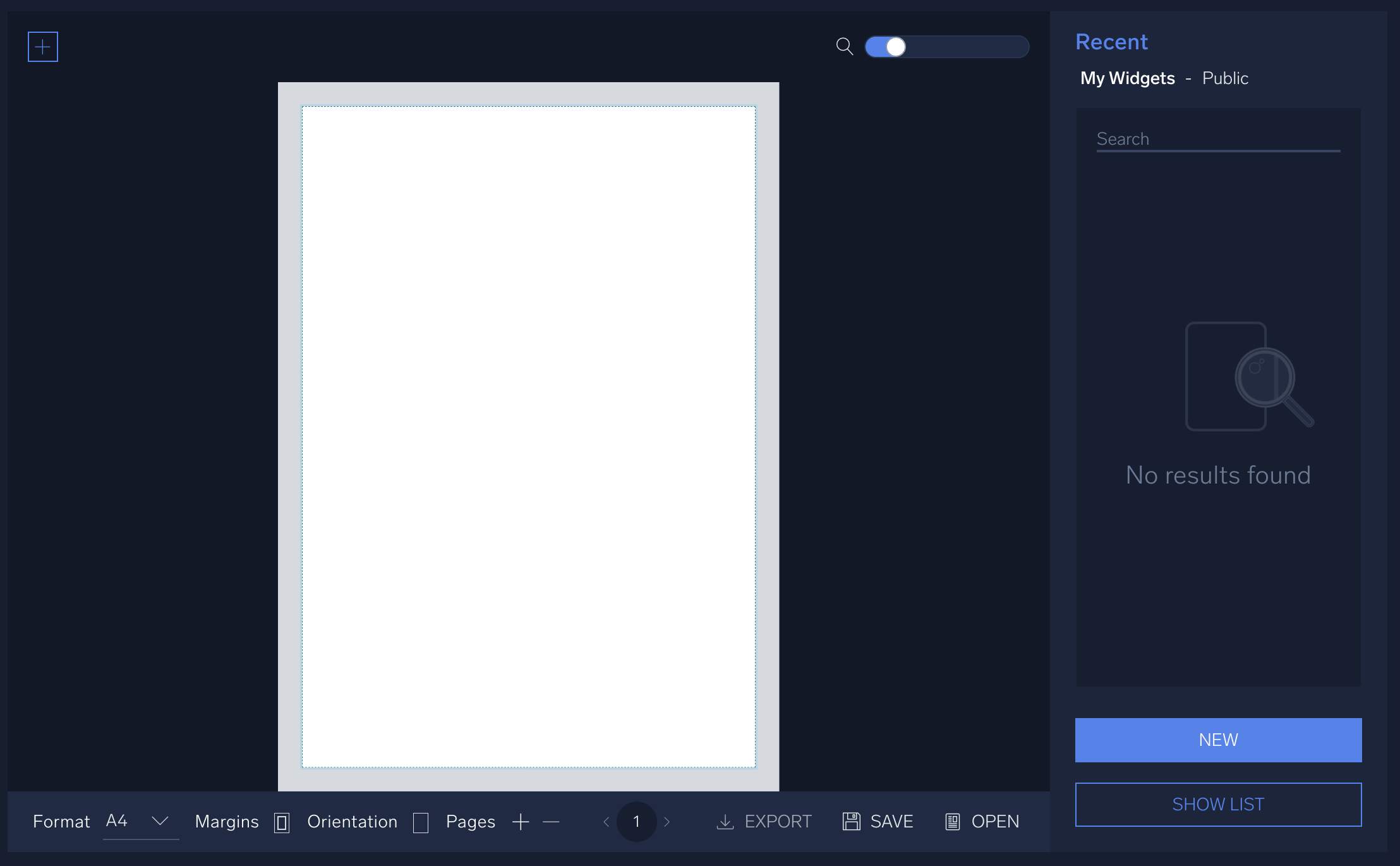1400x866 pixels.
Task: Go to next page with right chevron
Action: [668, 822]
